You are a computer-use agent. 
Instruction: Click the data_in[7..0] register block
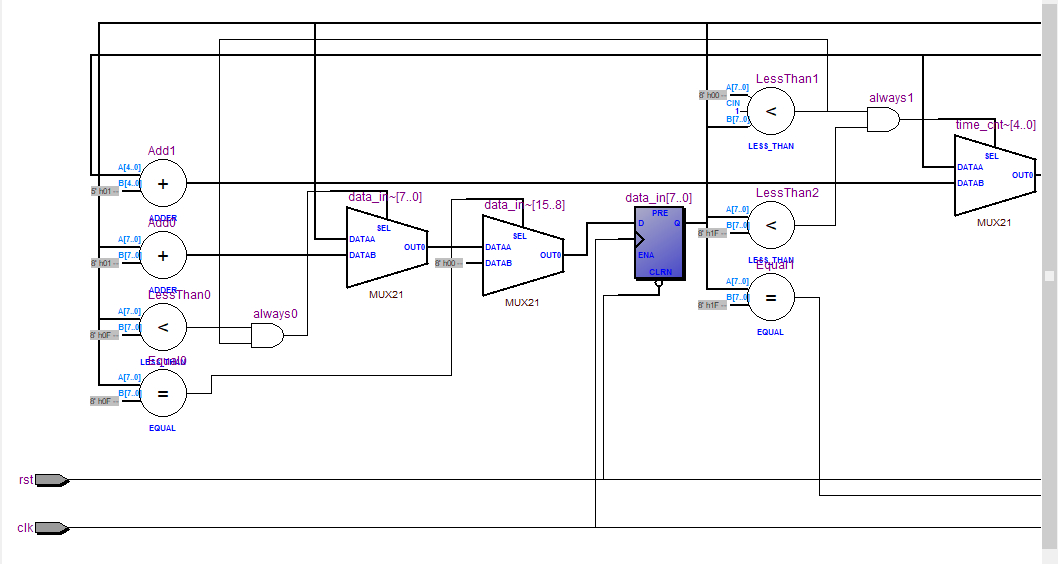[660, 243]
